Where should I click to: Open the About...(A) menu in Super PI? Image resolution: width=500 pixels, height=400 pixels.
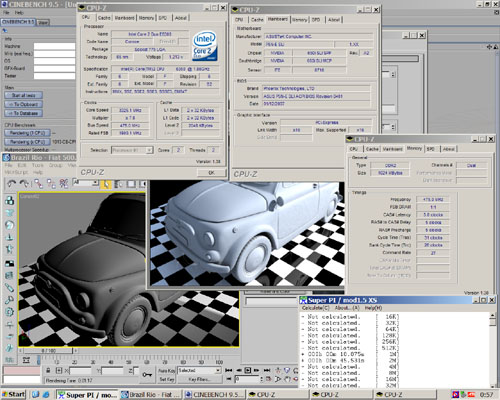347,308
